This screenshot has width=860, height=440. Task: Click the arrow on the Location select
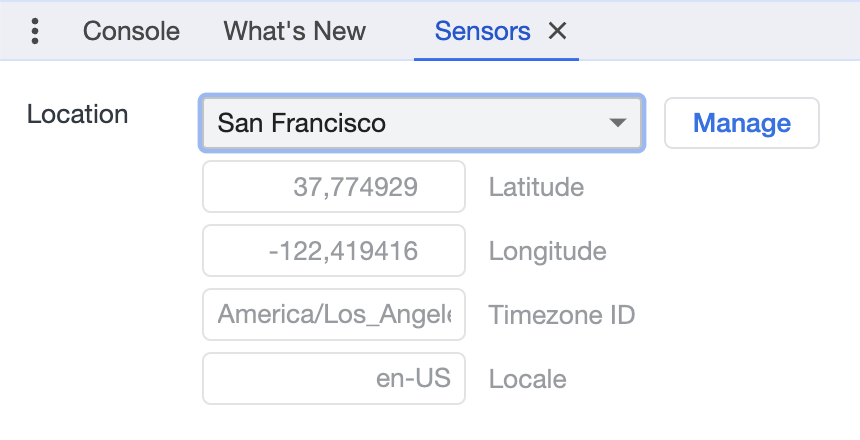(618, 123)
